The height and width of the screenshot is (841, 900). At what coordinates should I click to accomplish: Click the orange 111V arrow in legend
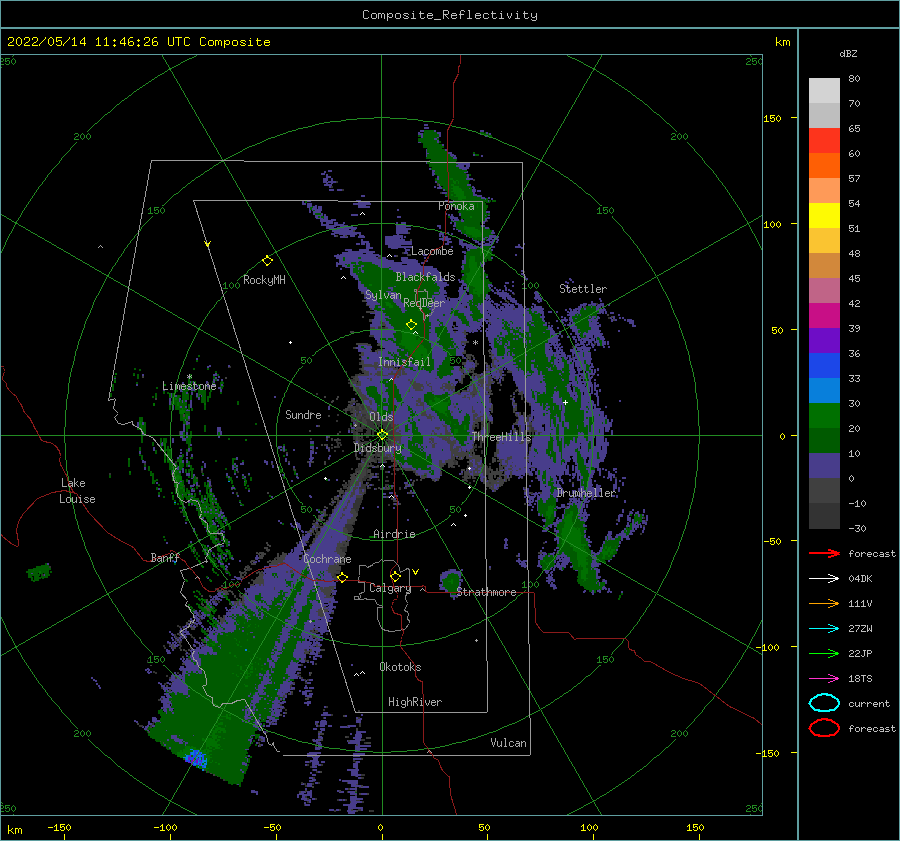point(824,603)
